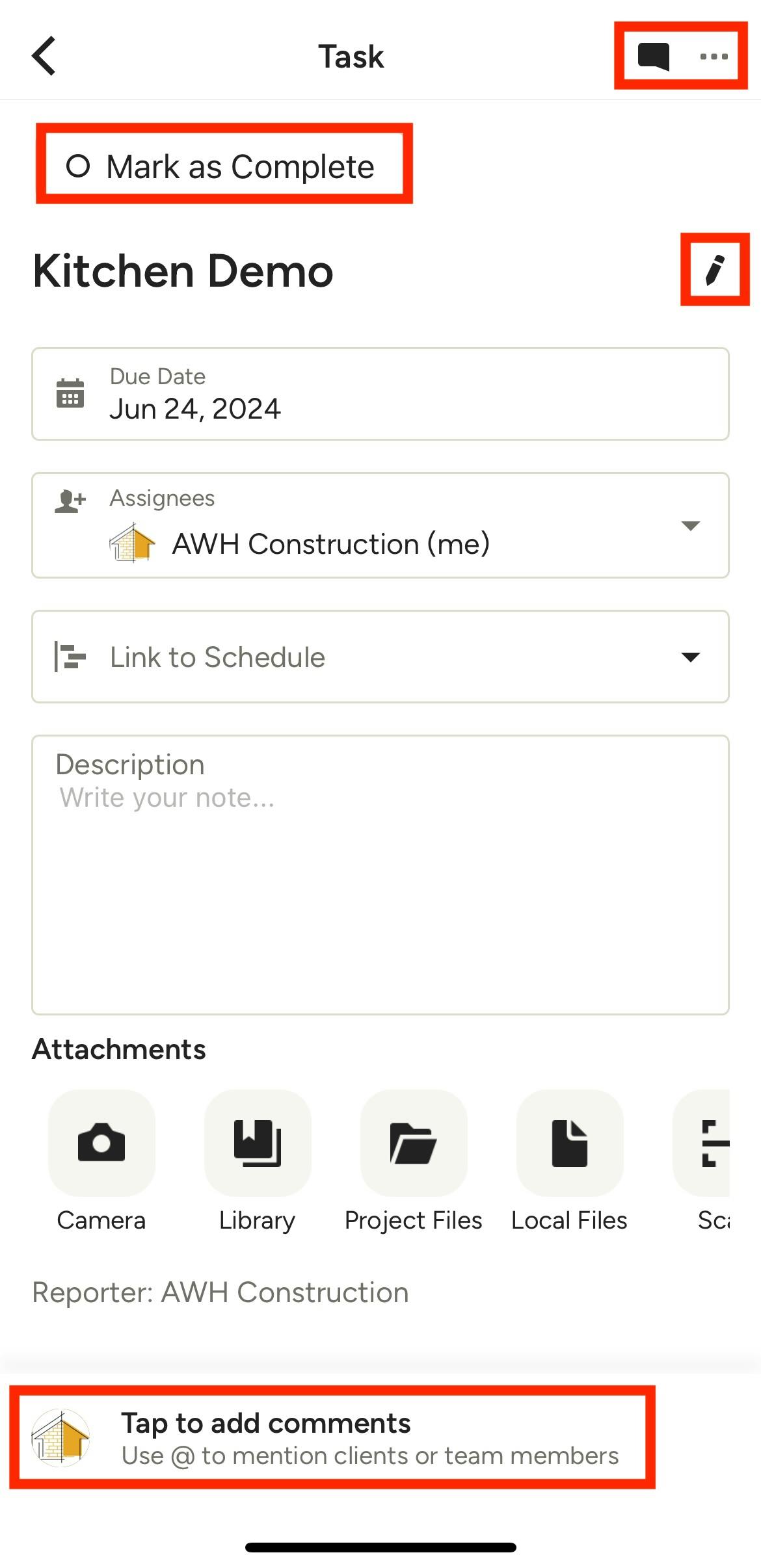
Task: Click the calendar icon in Due Date
Action: pyautogui.click(x=70, y=393)
